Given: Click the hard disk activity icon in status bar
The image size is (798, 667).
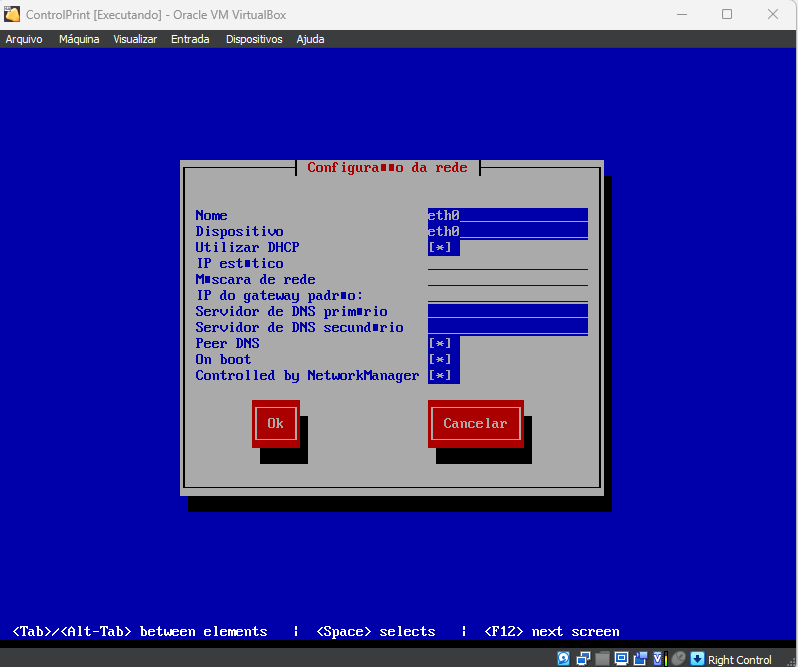Looking at the screenshot, I should tap(563, 659).
